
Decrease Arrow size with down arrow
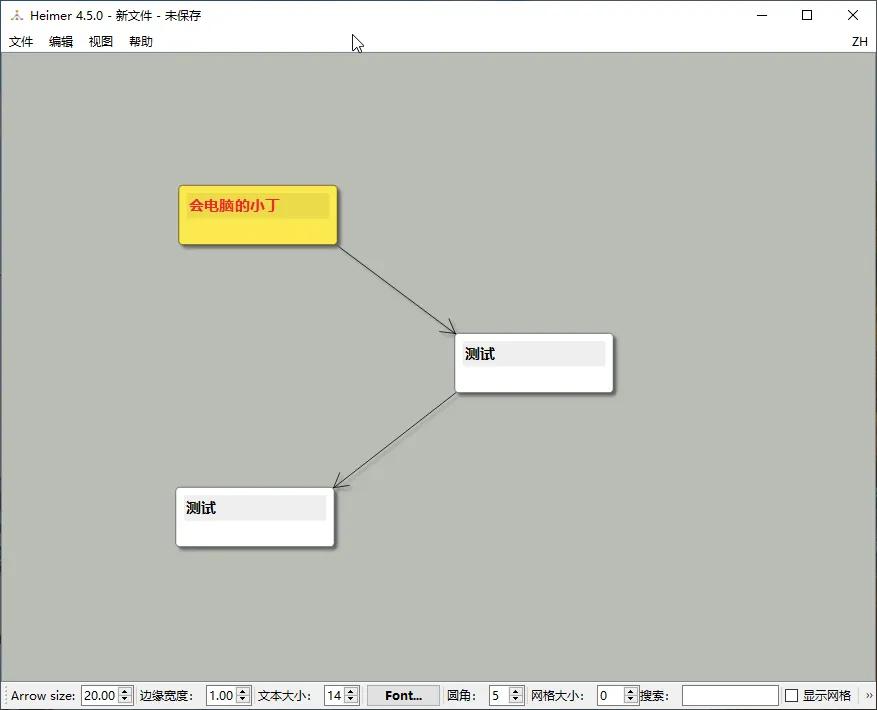(125, 700)
